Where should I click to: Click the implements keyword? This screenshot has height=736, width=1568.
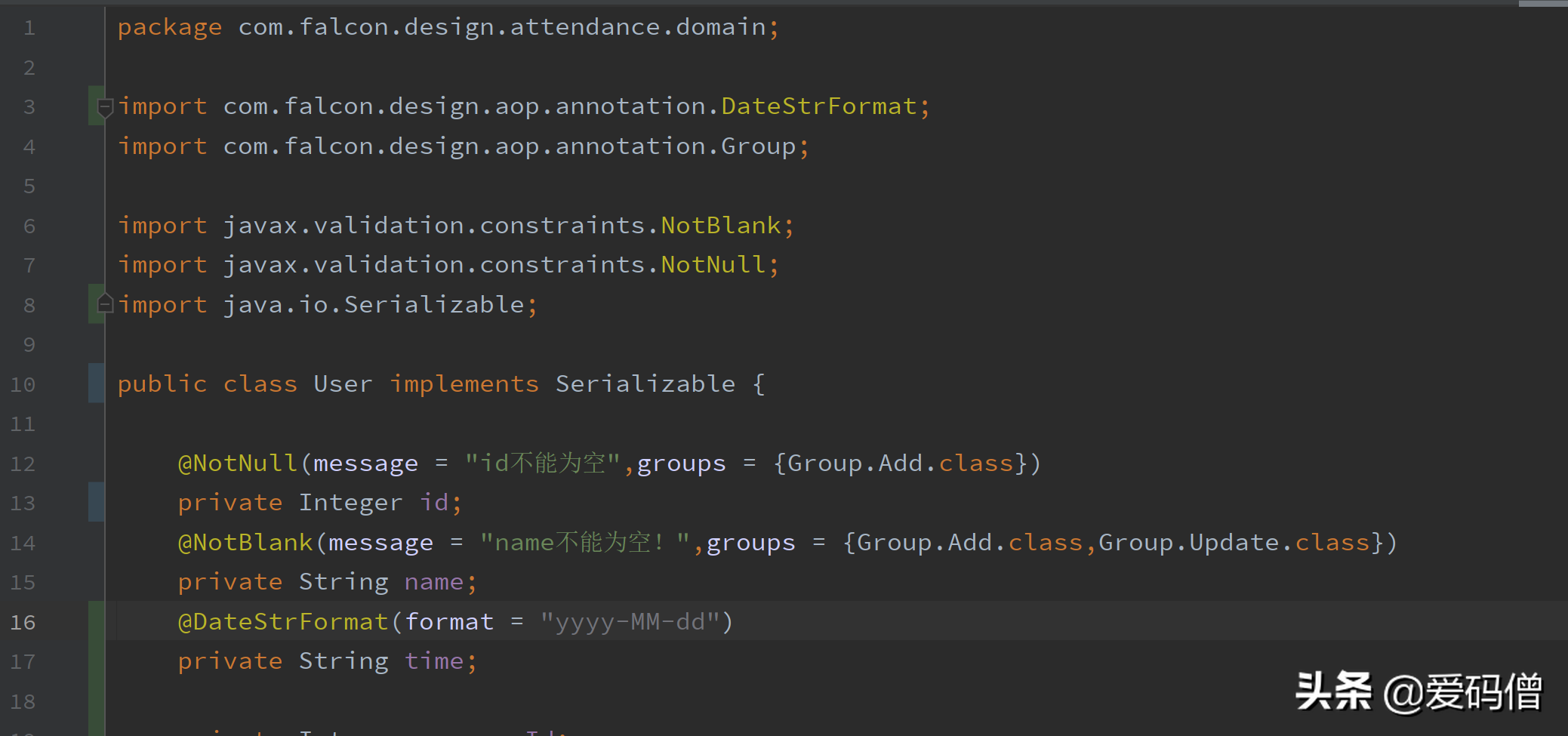464,384
